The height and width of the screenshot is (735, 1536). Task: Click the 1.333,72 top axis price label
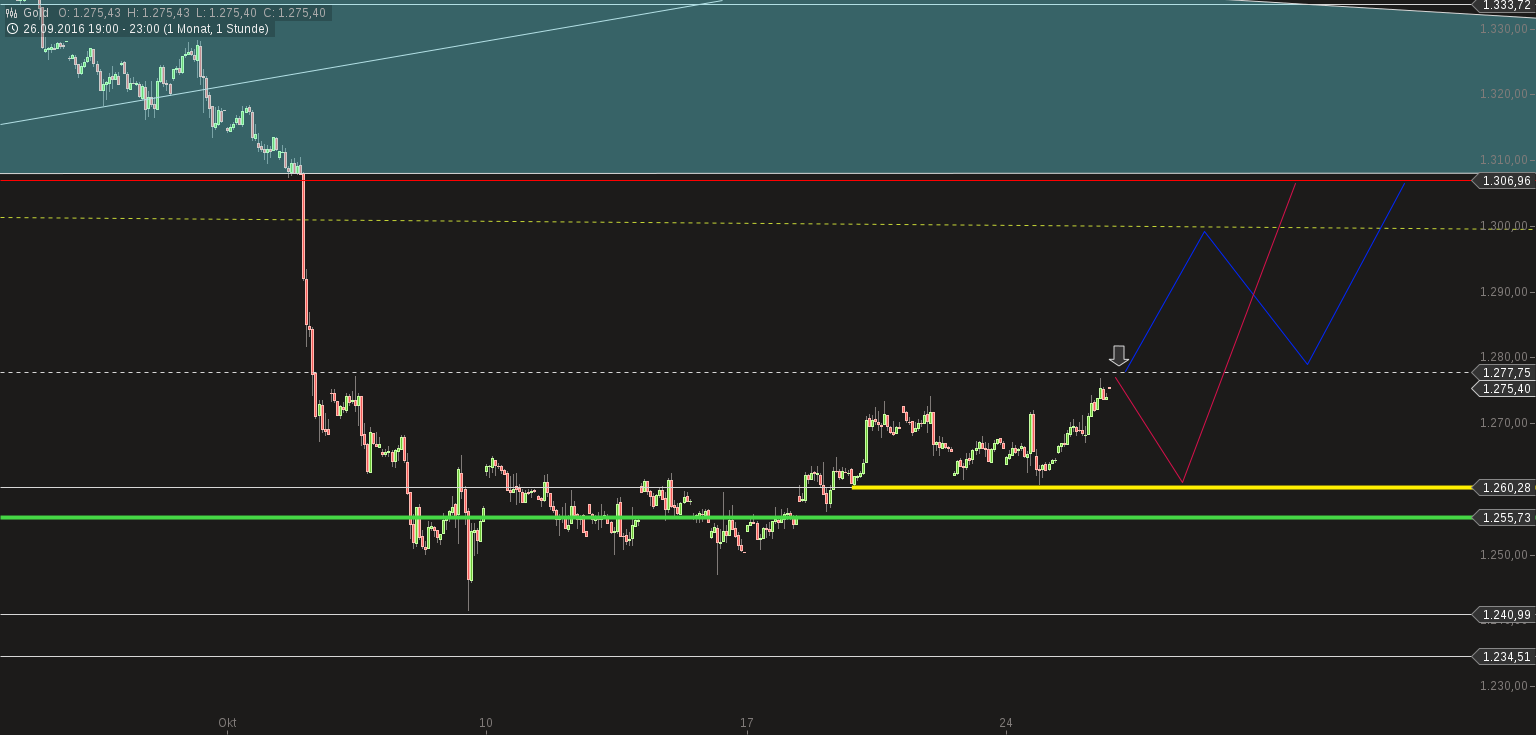1509,5
